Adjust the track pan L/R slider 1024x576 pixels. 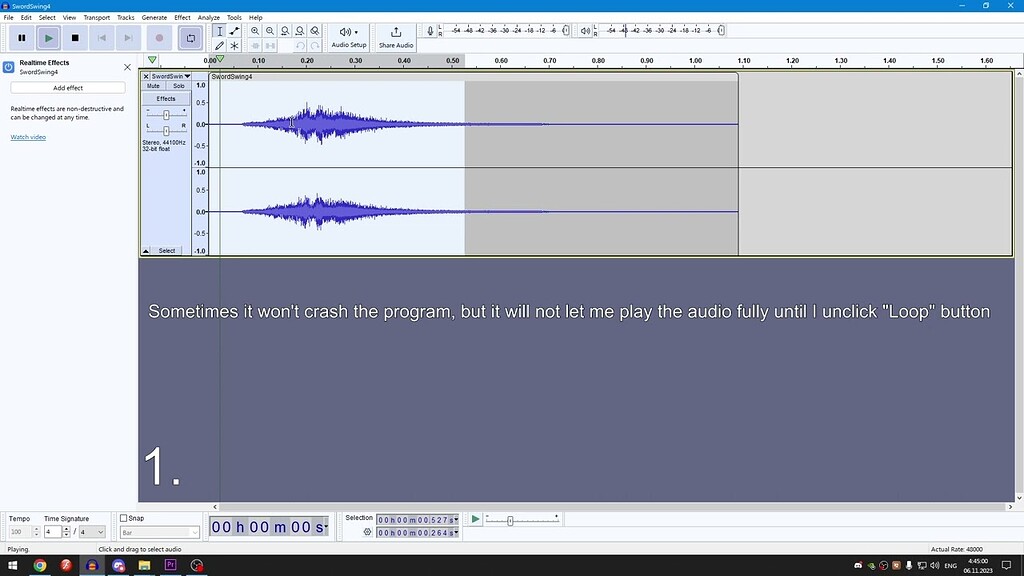(167, 131)
